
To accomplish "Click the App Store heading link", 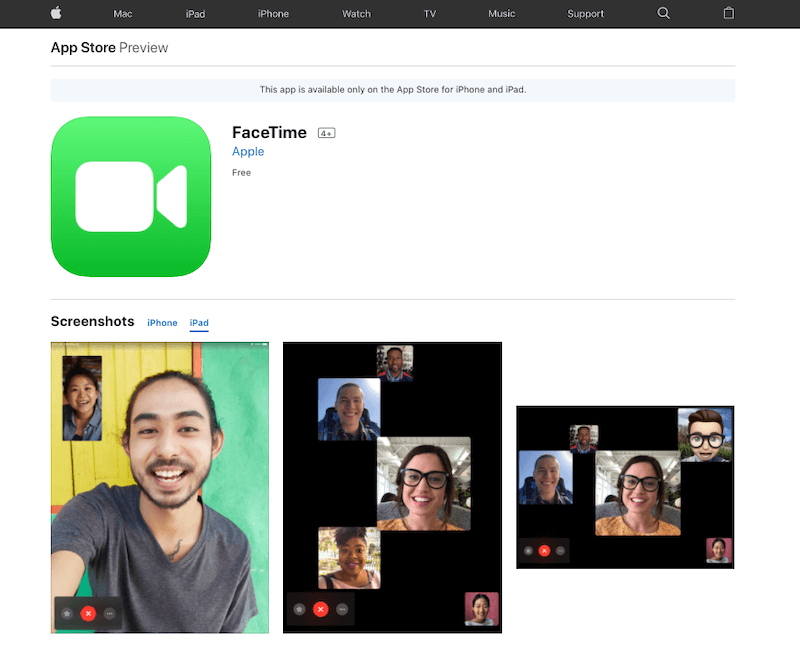I will (83, 47).
